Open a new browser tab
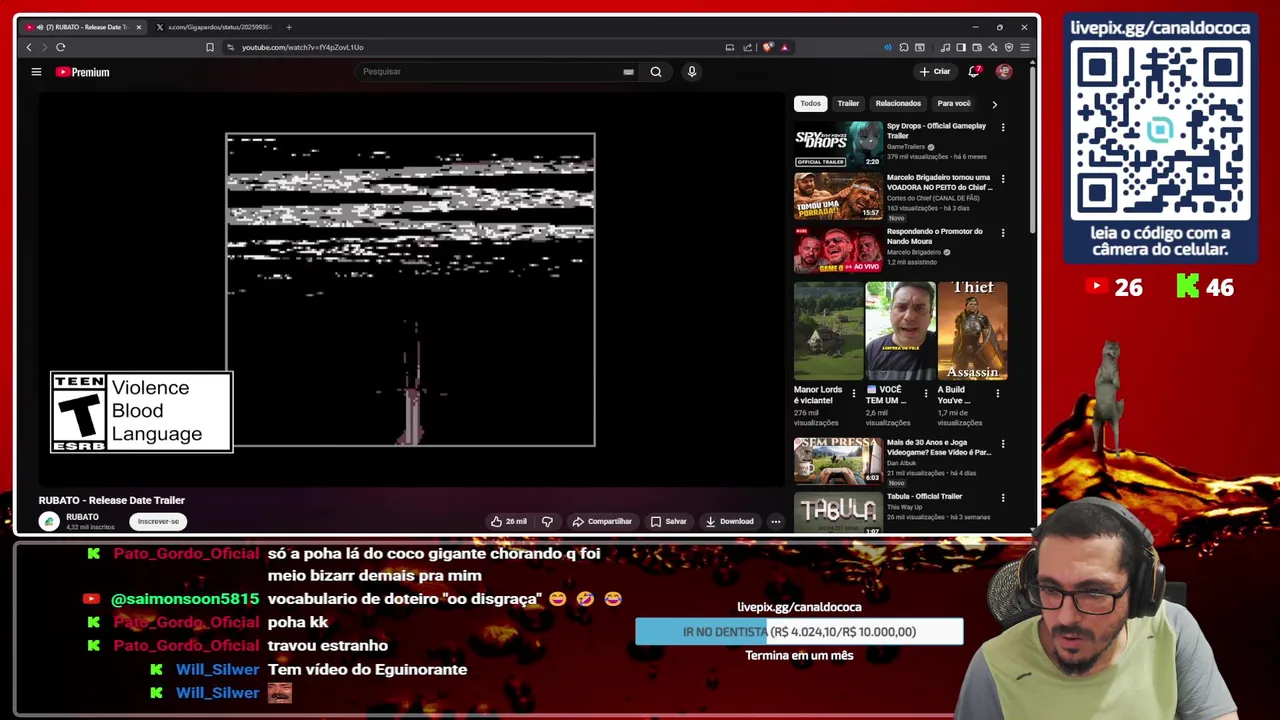This screenshot has height=720, width=1280. [289, 27]
